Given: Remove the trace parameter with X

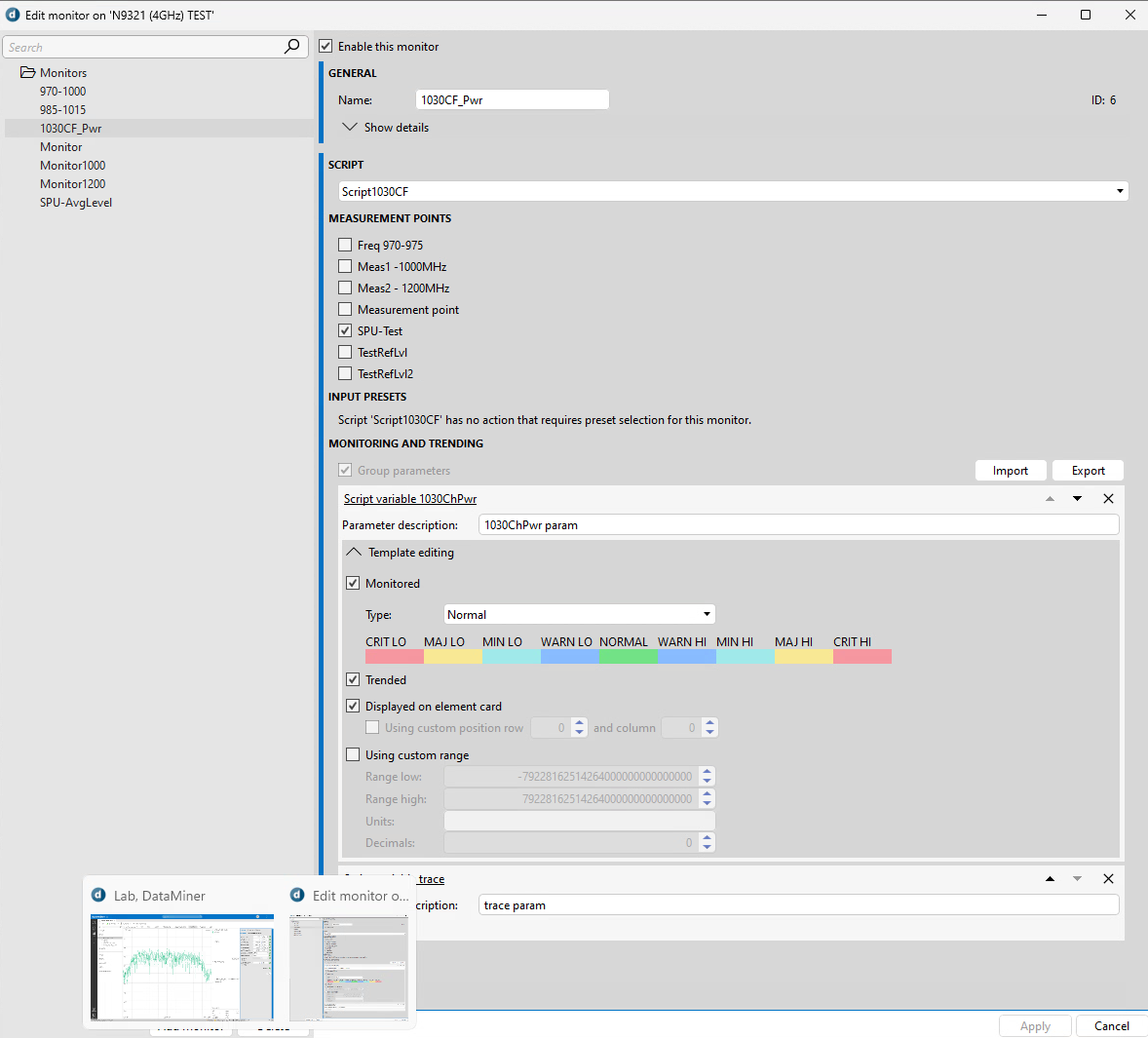Looking at the screenshot, I should coord(1108,879).
